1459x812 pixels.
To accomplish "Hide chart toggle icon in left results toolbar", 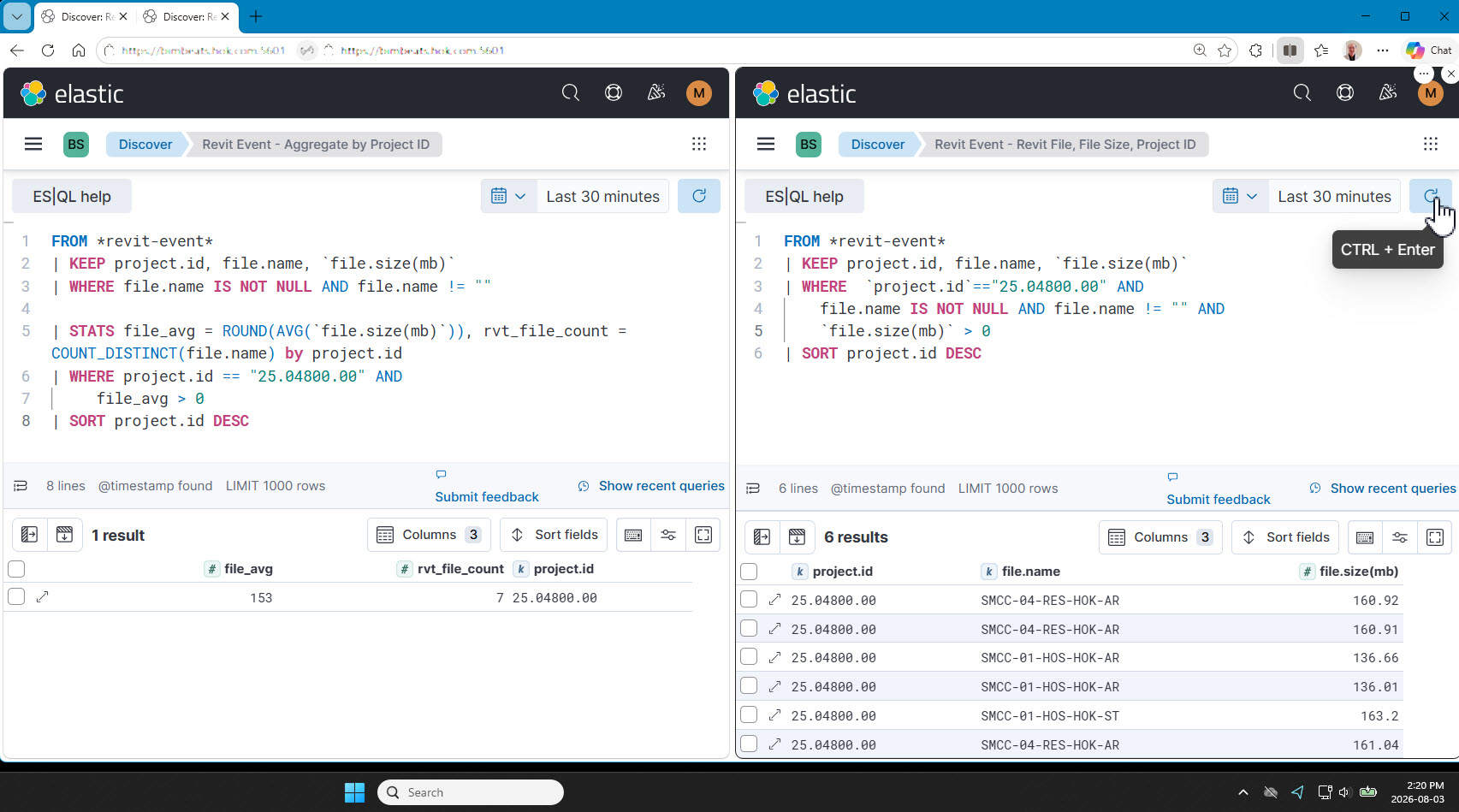I will tap(29, 535).
